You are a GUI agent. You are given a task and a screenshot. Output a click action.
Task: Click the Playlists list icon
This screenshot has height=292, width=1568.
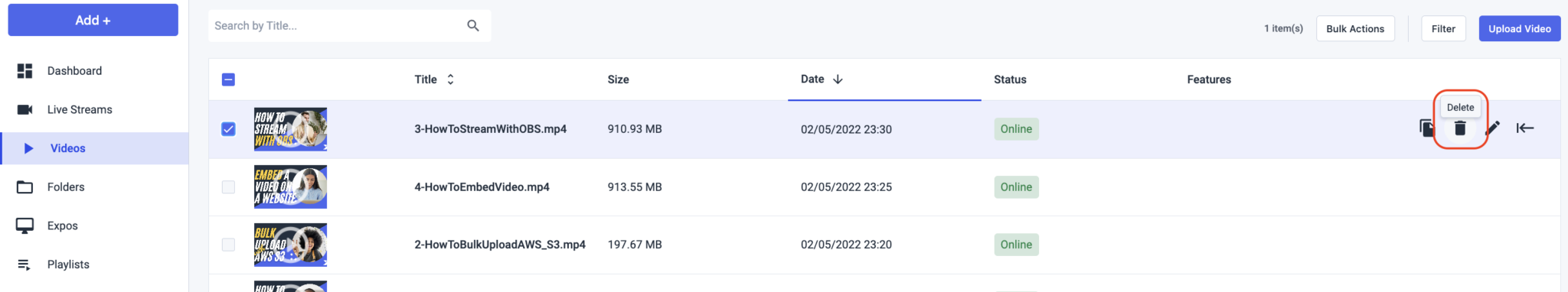[x=24, y=264]
